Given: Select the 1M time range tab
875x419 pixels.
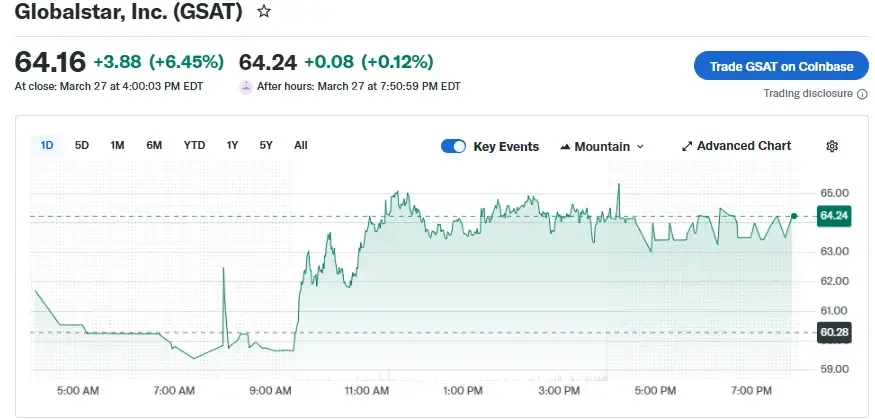Looking at the screenshot, I should (117, 146).
